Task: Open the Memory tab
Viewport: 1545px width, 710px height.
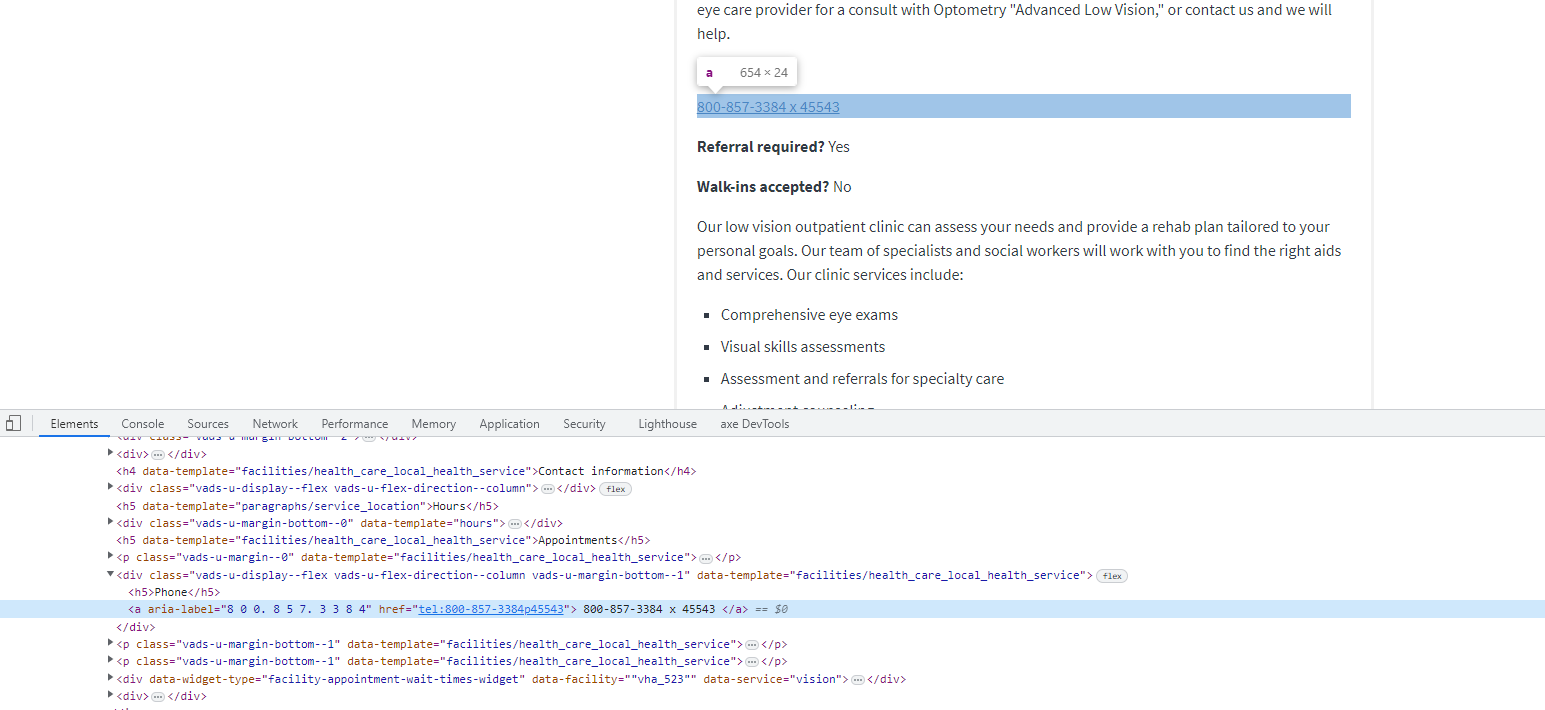Action: click(433, 424)
